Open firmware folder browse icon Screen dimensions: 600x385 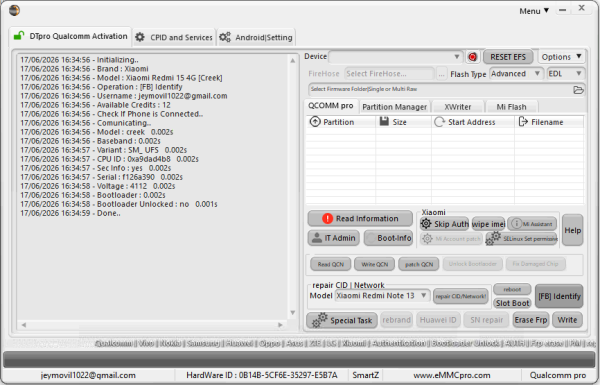pos(578,90)
